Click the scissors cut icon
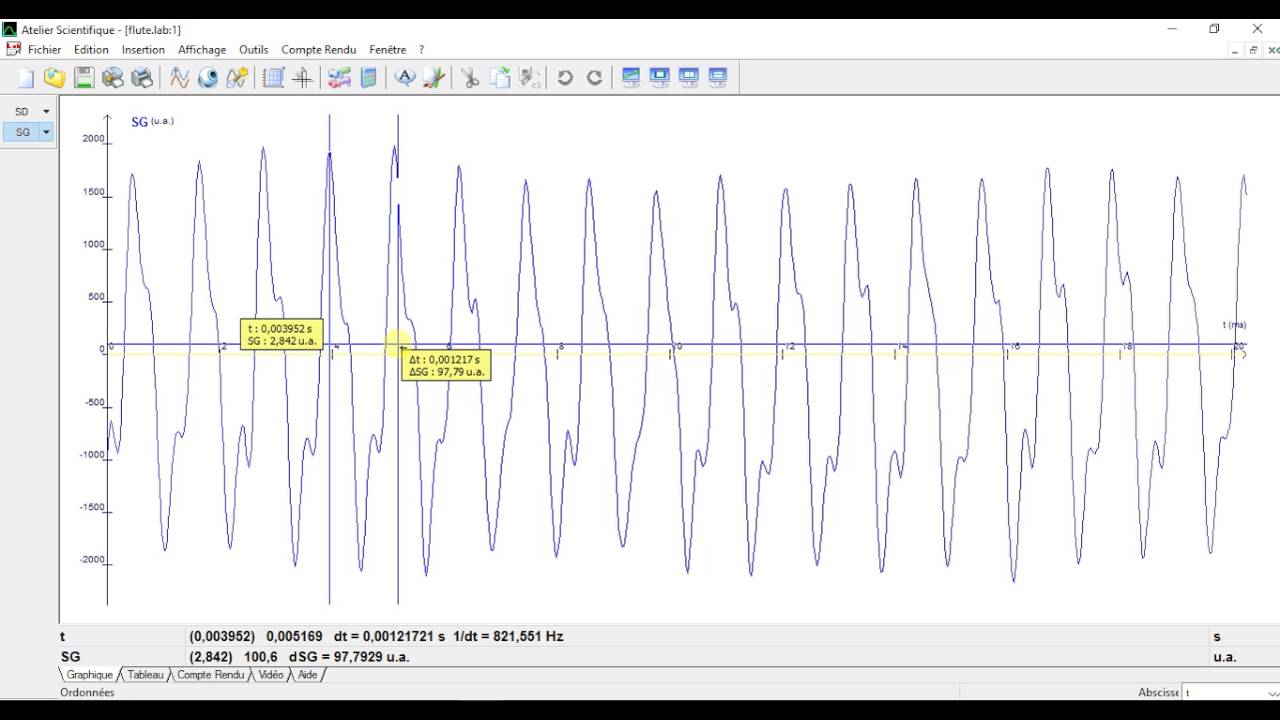 470,78
